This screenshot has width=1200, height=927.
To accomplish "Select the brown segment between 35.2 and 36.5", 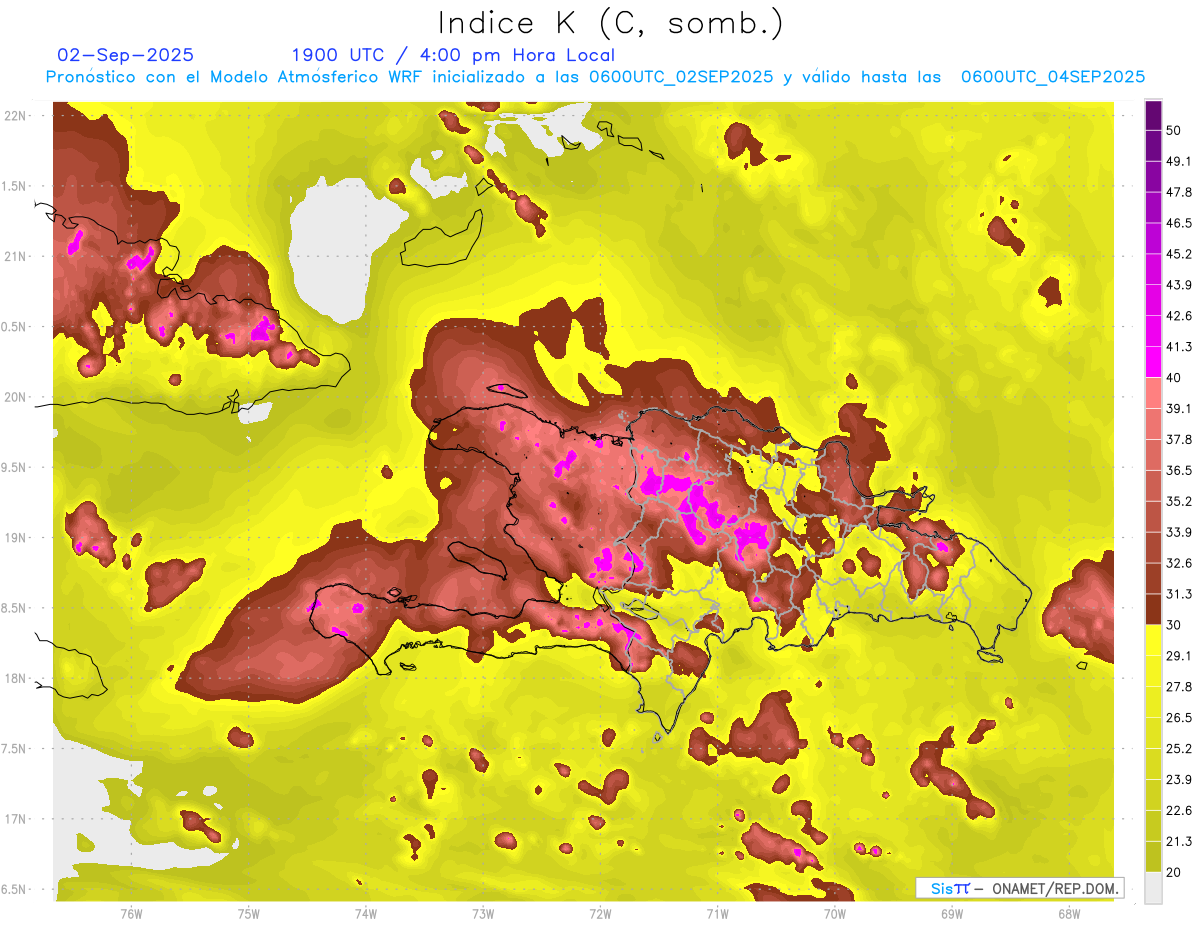I will point(1153,485).
